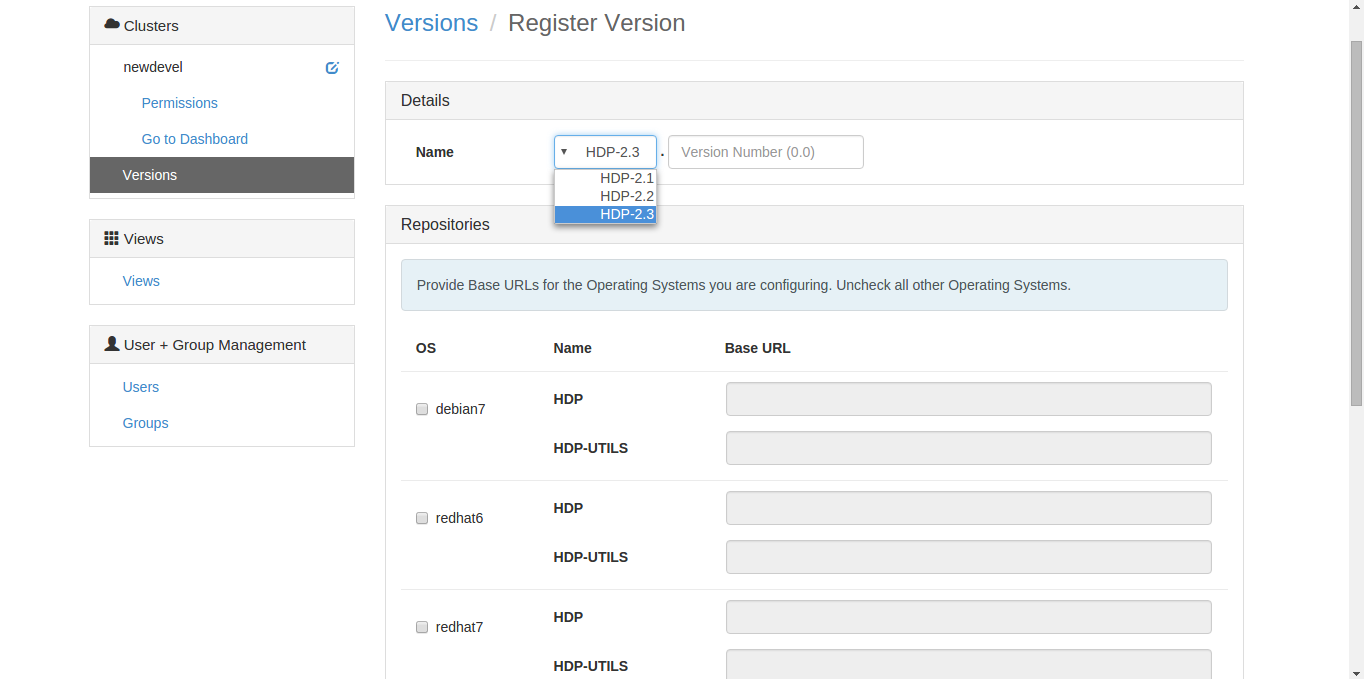Image resolution: width=1364 pixels, height=679 pixels.
Task: Click the Version Number input field
Action: 765,152
